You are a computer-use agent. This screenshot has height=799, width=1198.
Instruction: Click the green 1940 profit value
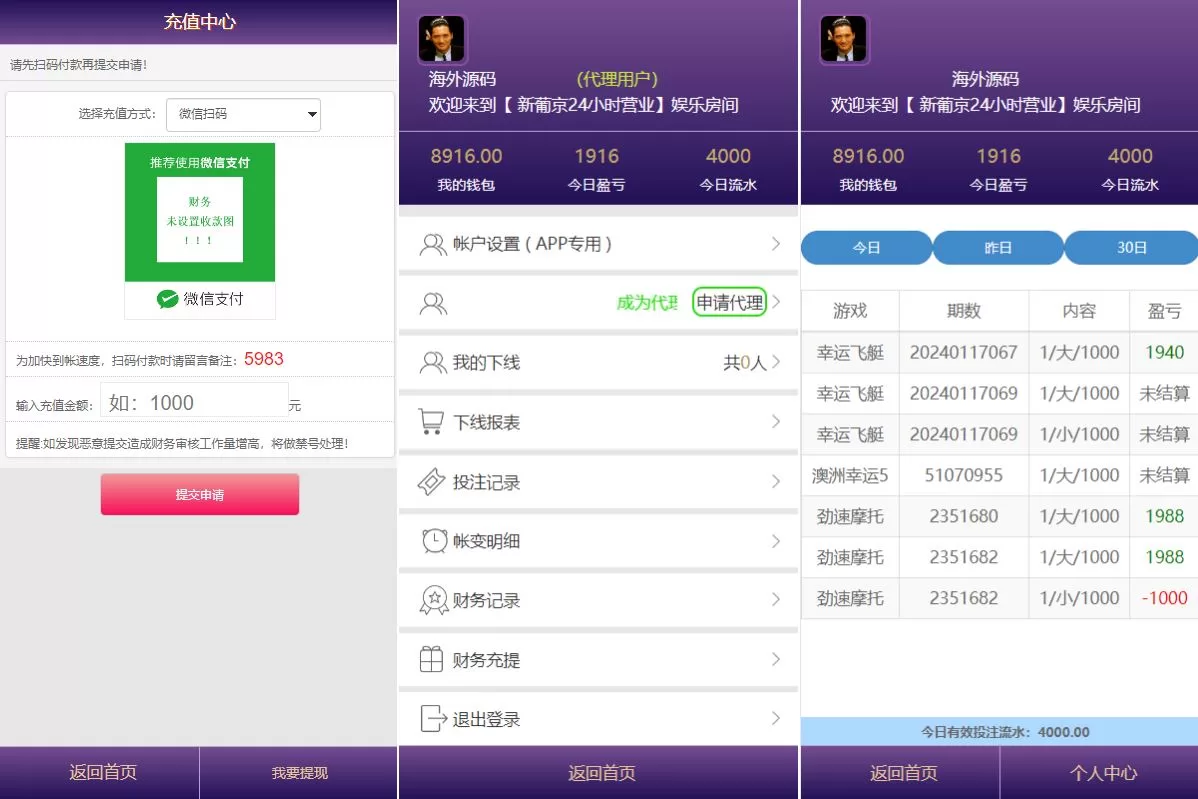[1164, 352]
